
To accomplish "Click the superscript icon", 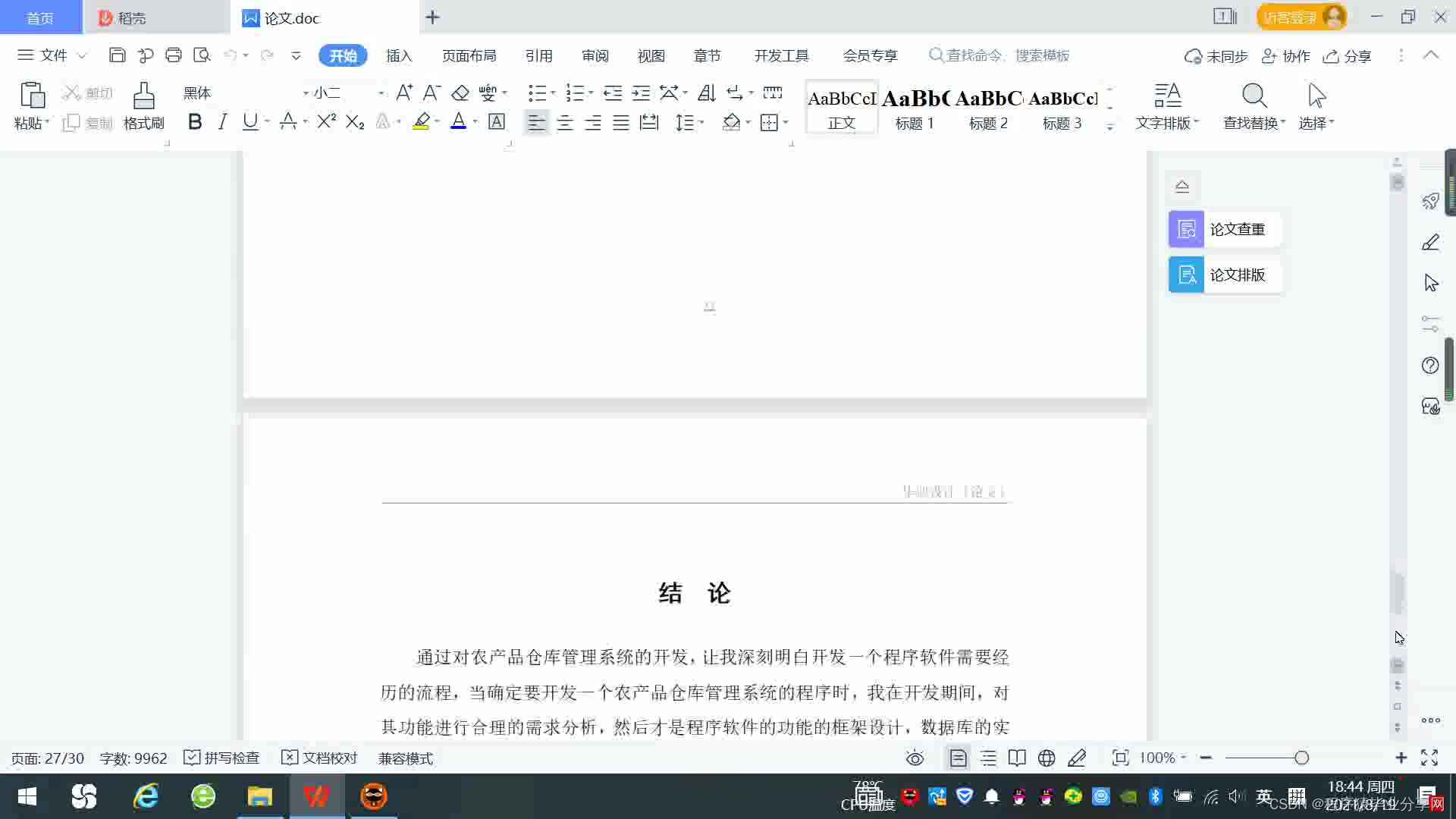I will pos(326,122).
